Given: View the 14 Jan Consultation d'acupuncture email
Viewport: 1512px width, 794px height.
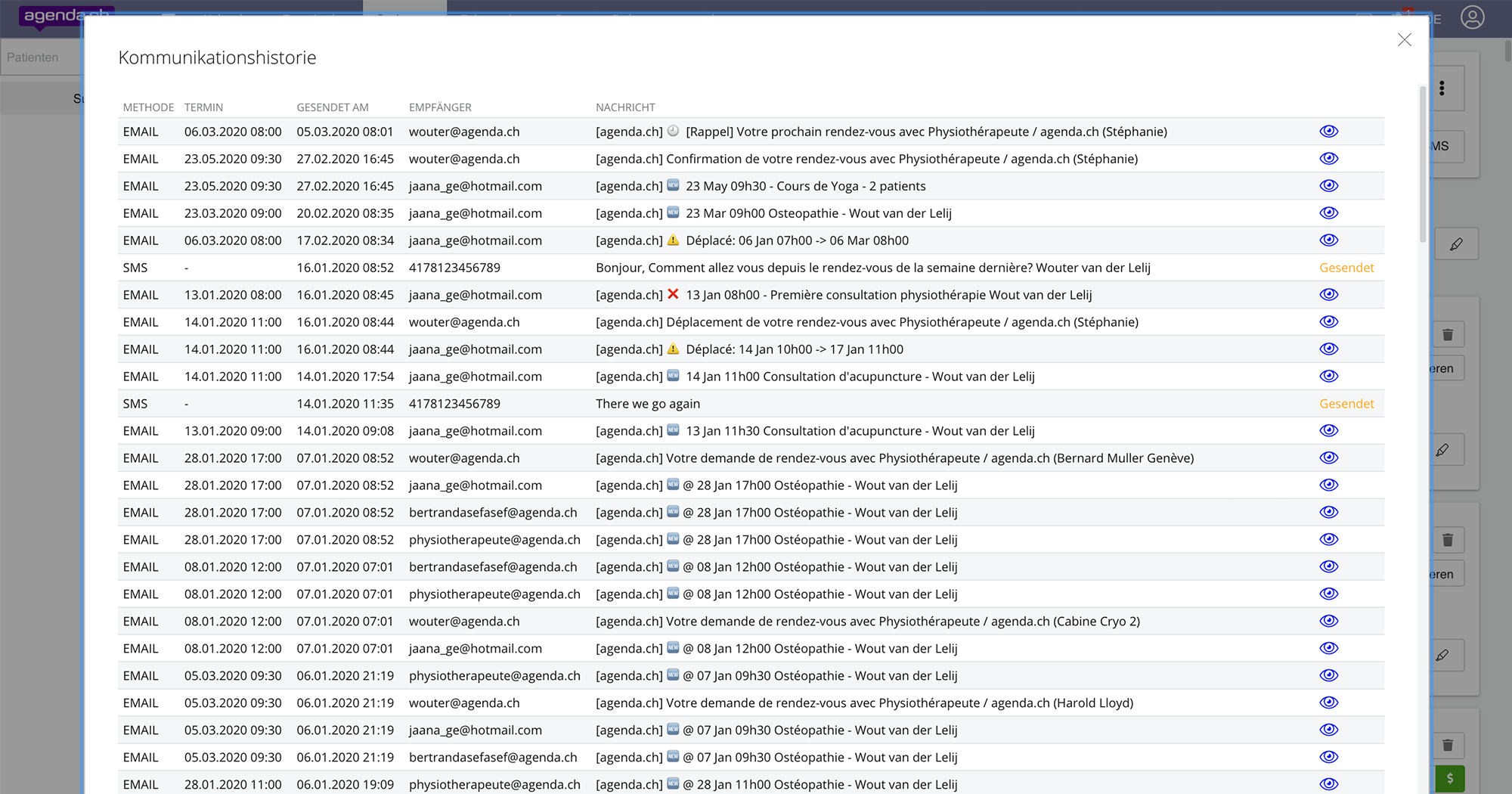Looking at the screenshot, I should (1328, 377).
